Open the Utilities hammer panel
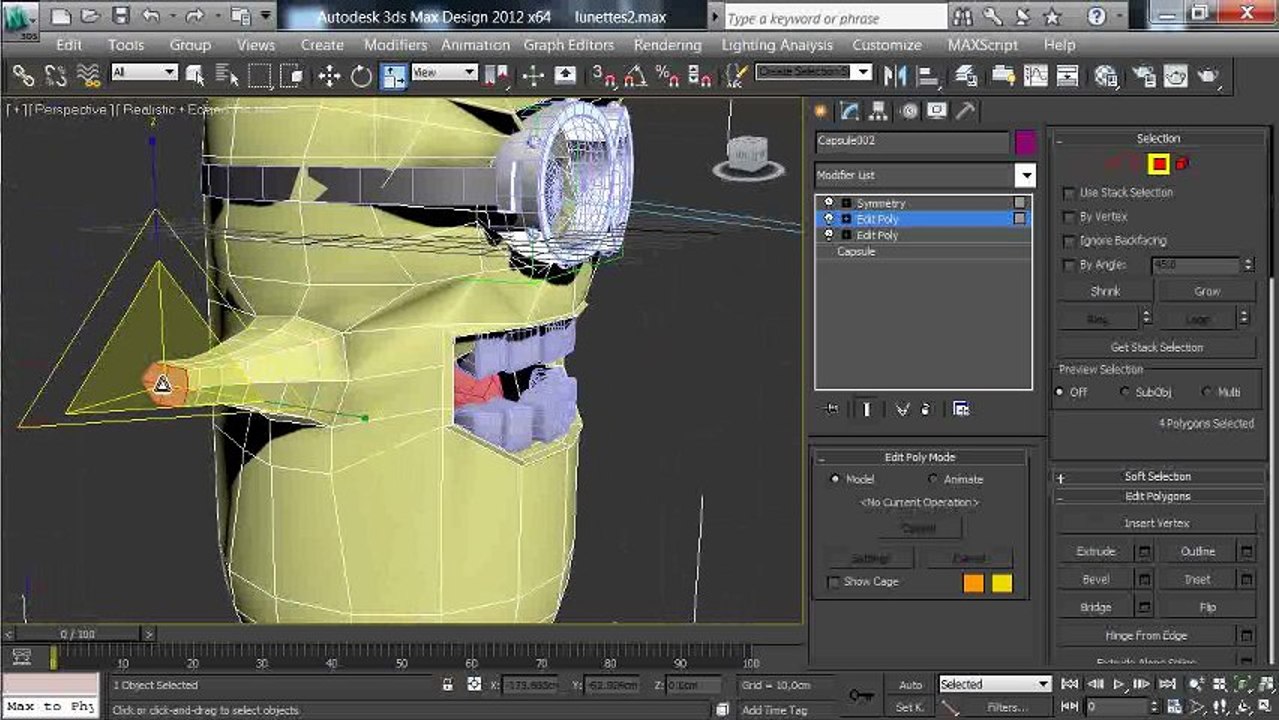This screenshot has width=1279, height=720. click(965, 111)
